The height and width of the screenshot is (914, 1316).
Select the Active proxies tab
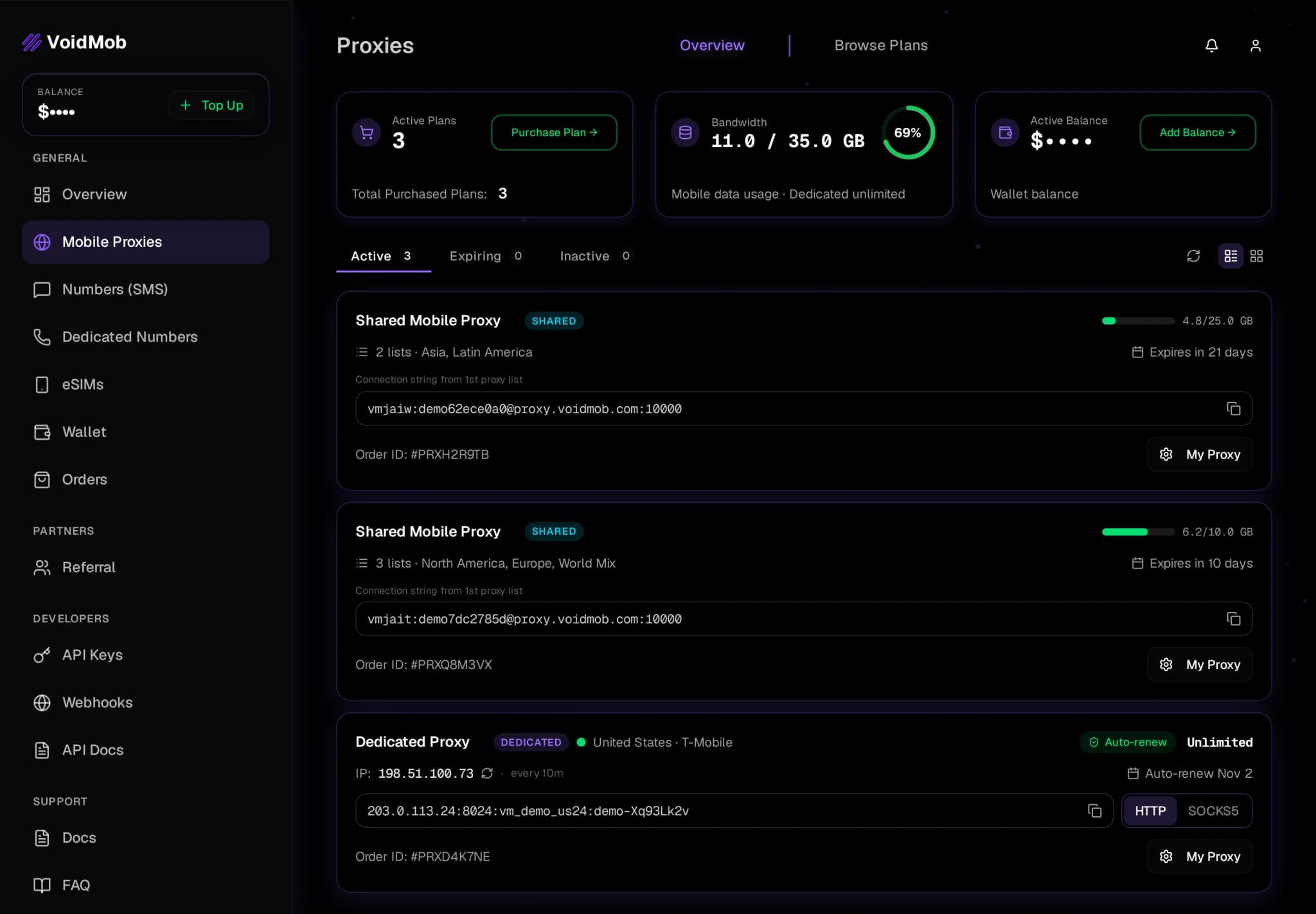point(383,256)
